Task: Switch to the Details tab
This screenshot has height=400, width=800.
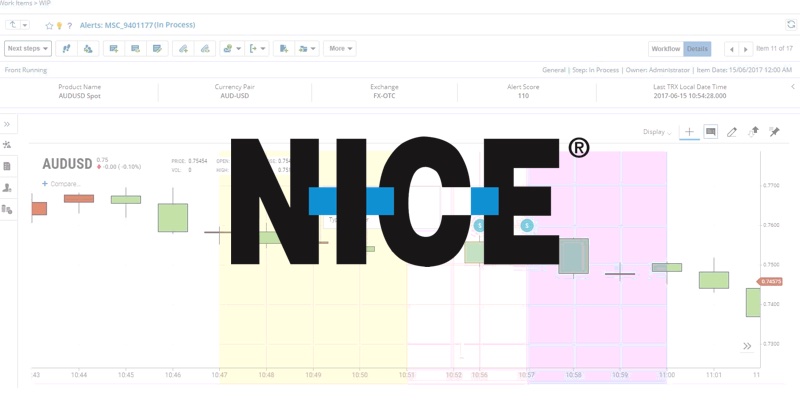Action: coord(697,48)
